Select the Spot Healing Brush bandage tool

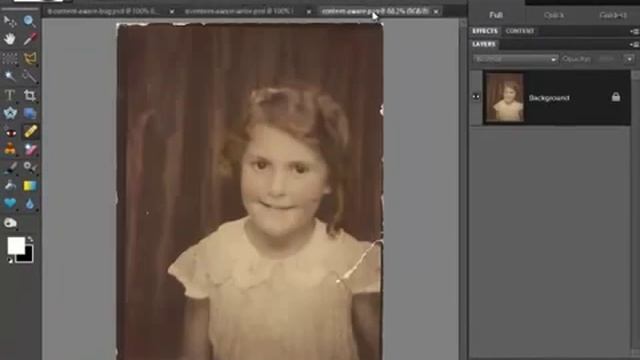pyautogui.click(x=30, y=131)
